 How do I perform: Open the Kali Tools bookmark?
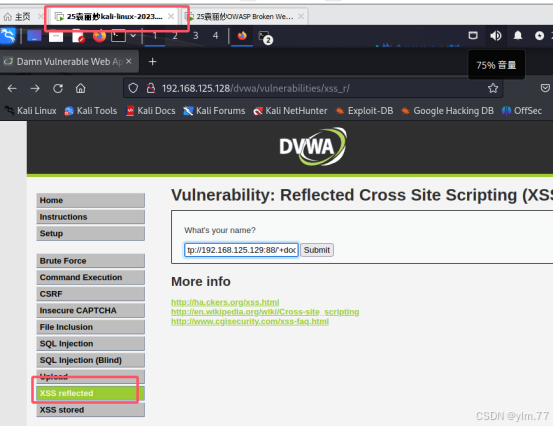pyautogui.click(x=91, y=111)
